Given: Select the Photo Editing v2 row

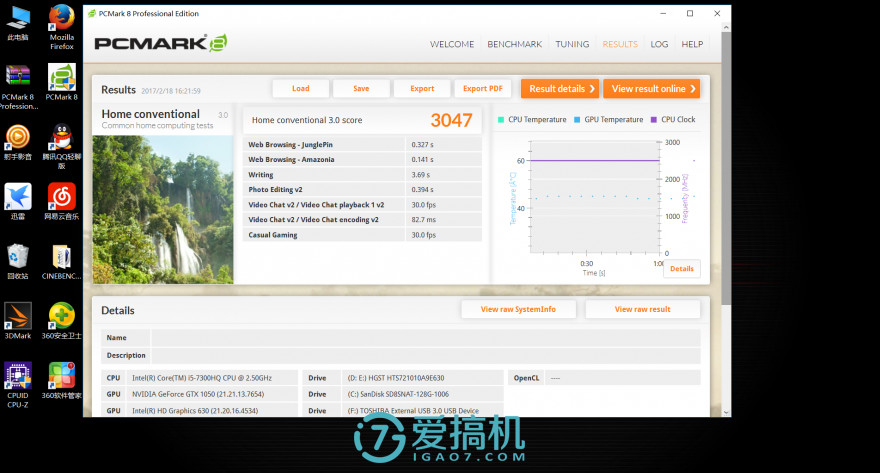Looking at the screenshot, I should [x=363, y=190].
